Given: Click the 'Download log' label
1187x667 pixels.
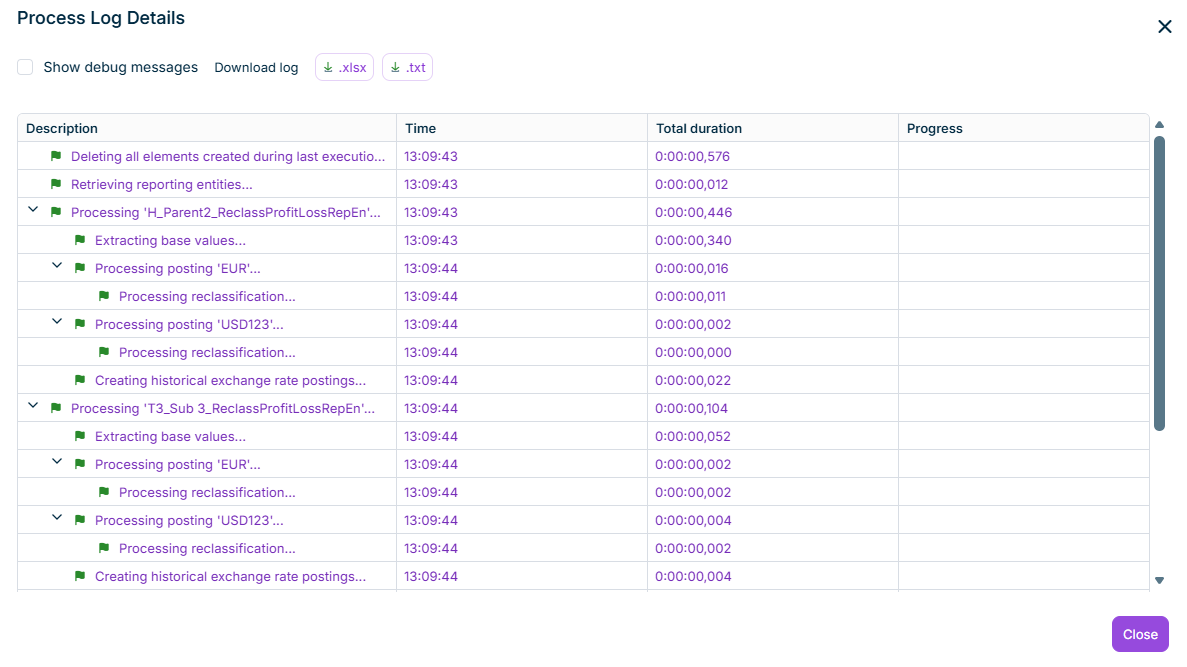Looking at the screenshot, I should click(256, 67).
